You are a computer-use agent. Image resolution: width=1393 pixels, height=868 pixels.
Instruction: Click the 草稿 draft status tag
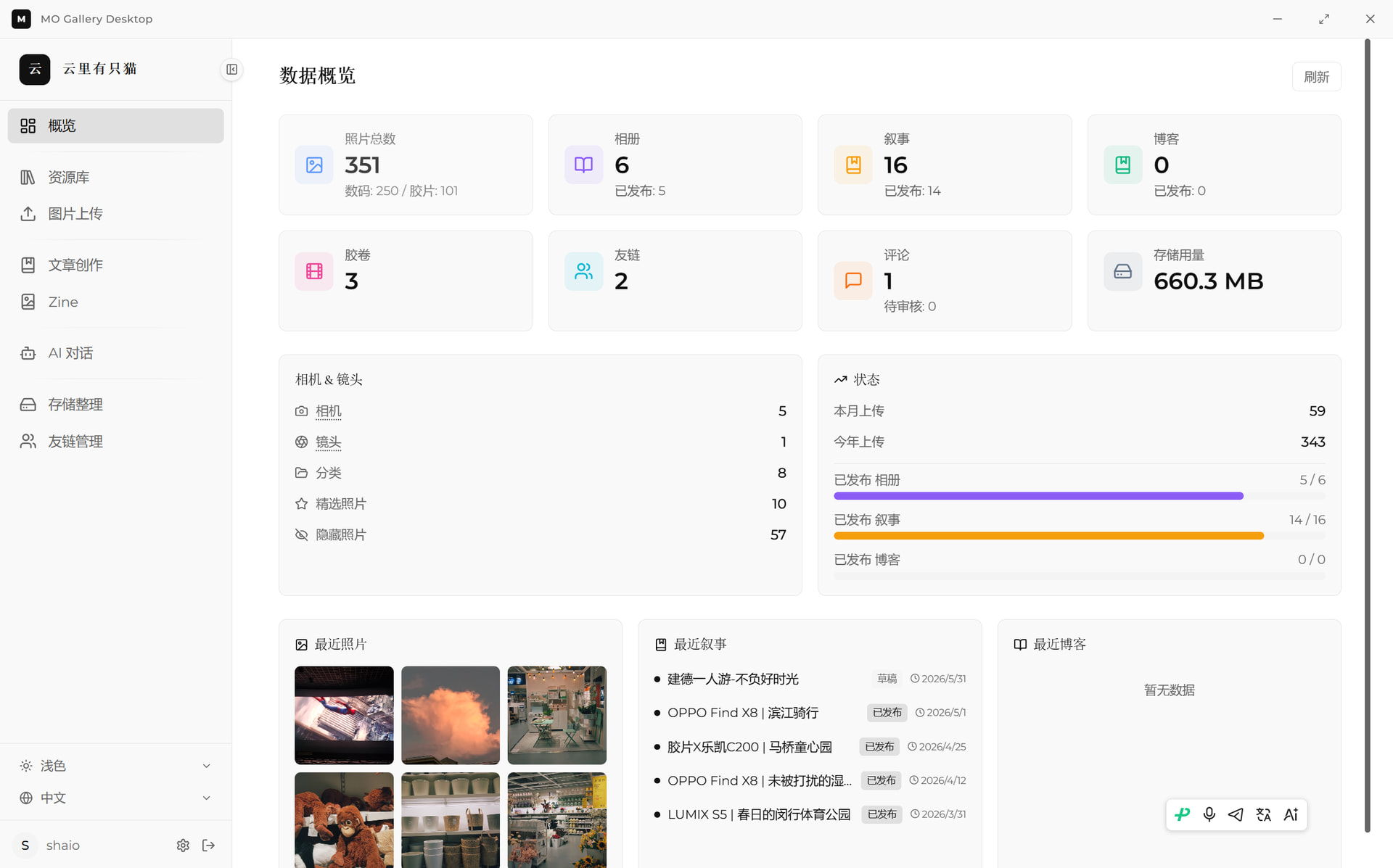[x=887, y=679]
